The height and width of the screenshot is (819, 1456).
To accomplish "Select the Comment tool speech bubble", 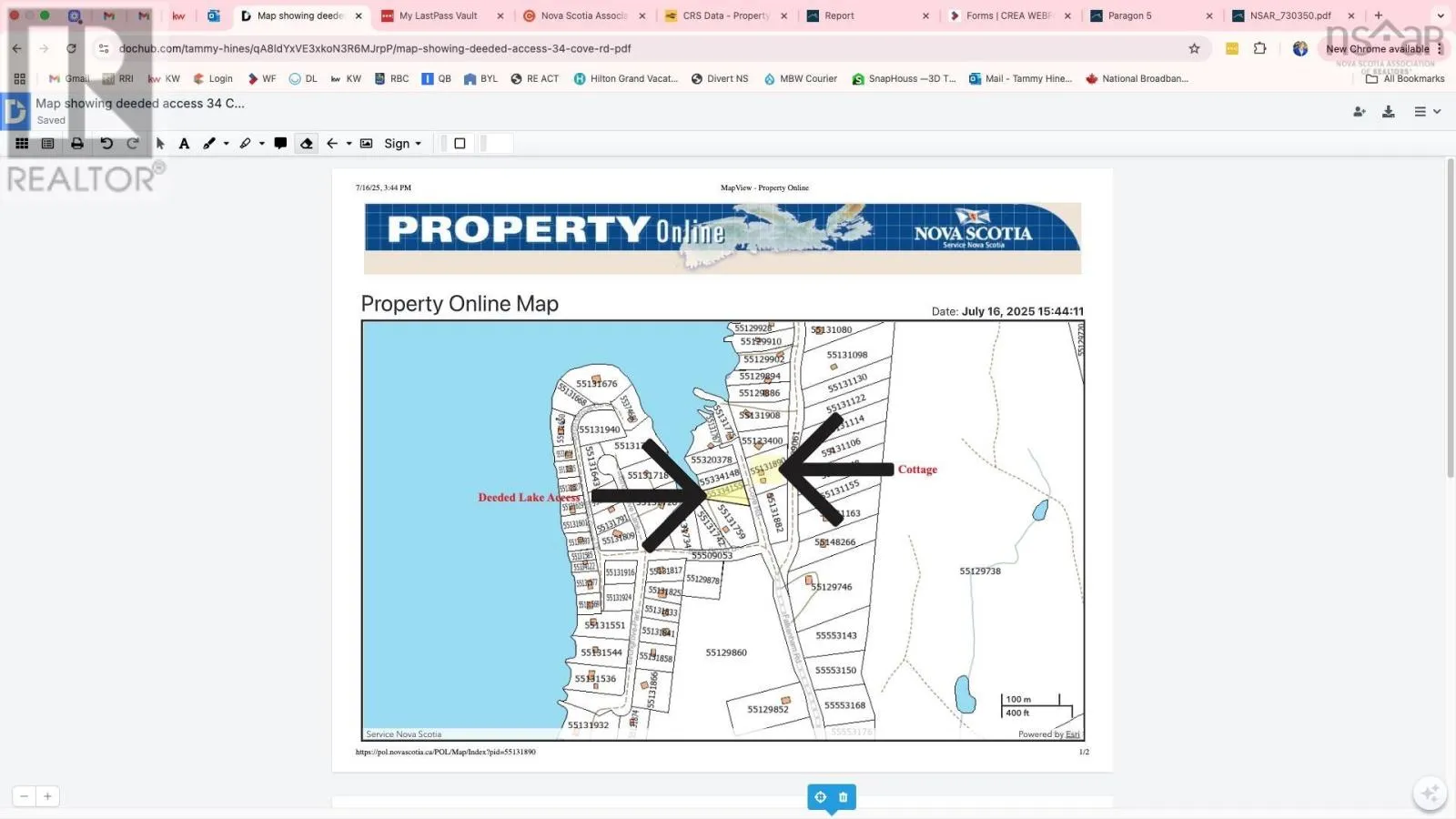I will [280, 144].
